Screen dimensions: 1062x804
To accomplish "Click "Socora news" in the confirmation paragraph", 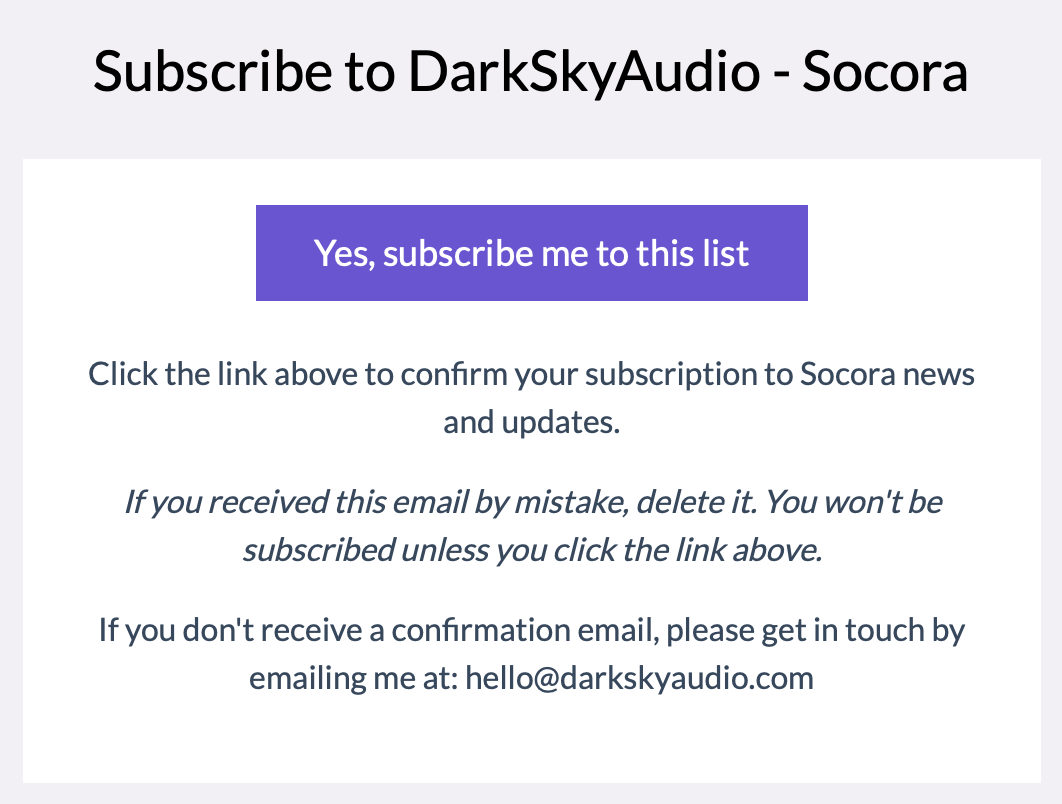I will click(x=887, y=374).
